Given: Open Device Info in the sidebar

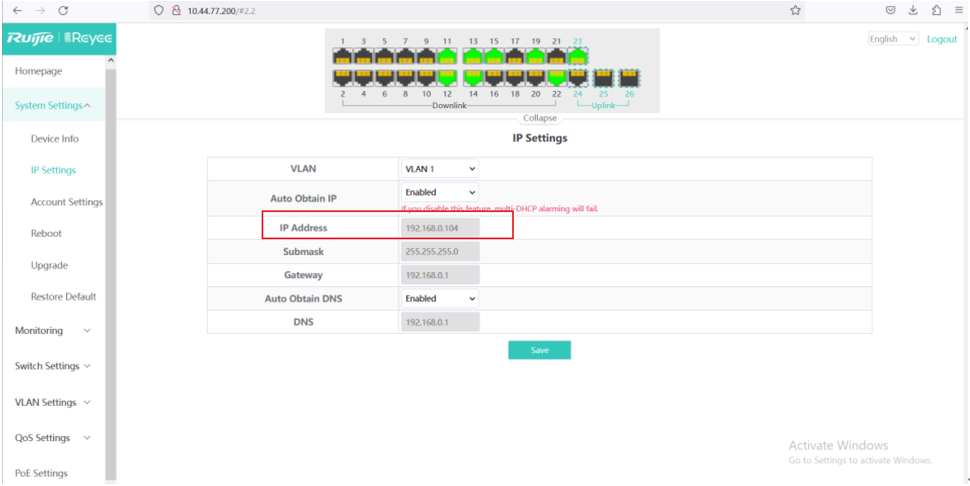Looking at the screenshot, I should pos(54,139).
